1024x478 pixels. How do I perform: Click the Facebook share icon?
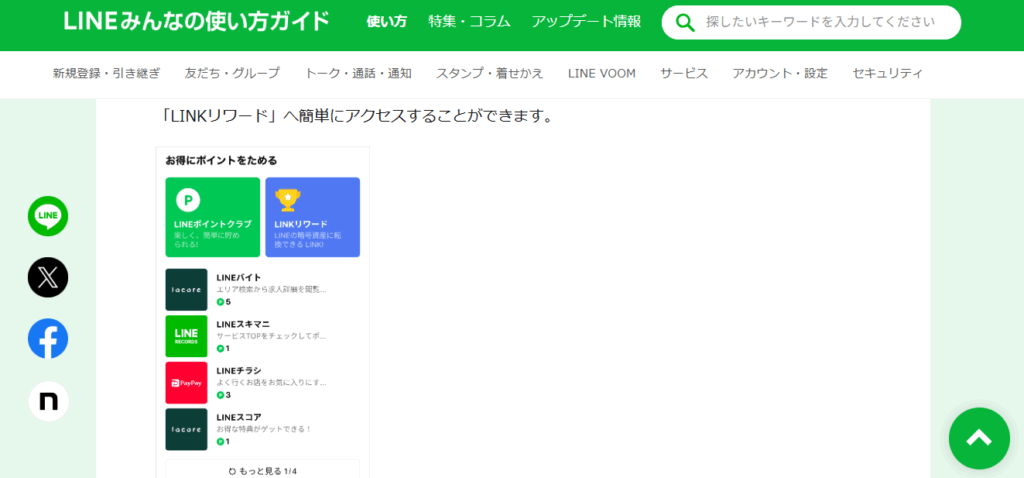coord(48,339)
